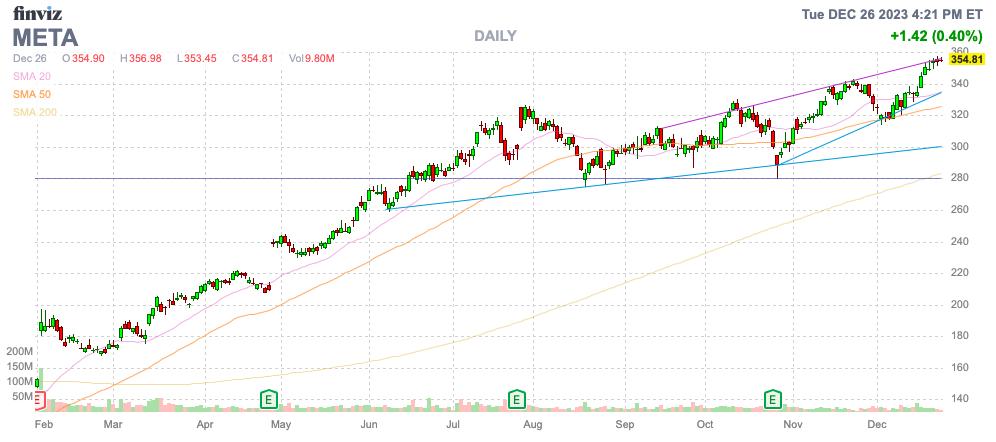Click the 240 price axis label
The height and width of the screenshot is (442, 996).
click(959, 241)
